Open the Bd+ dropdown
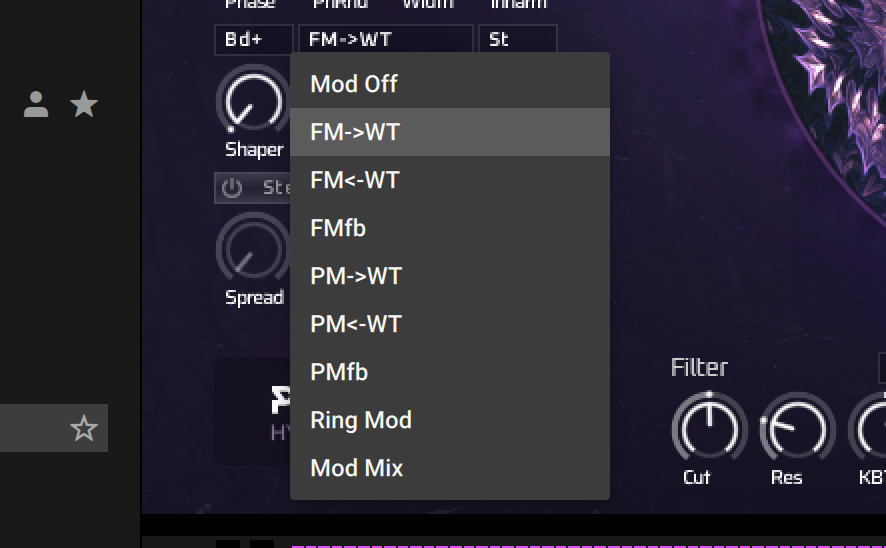 point(254,40)
